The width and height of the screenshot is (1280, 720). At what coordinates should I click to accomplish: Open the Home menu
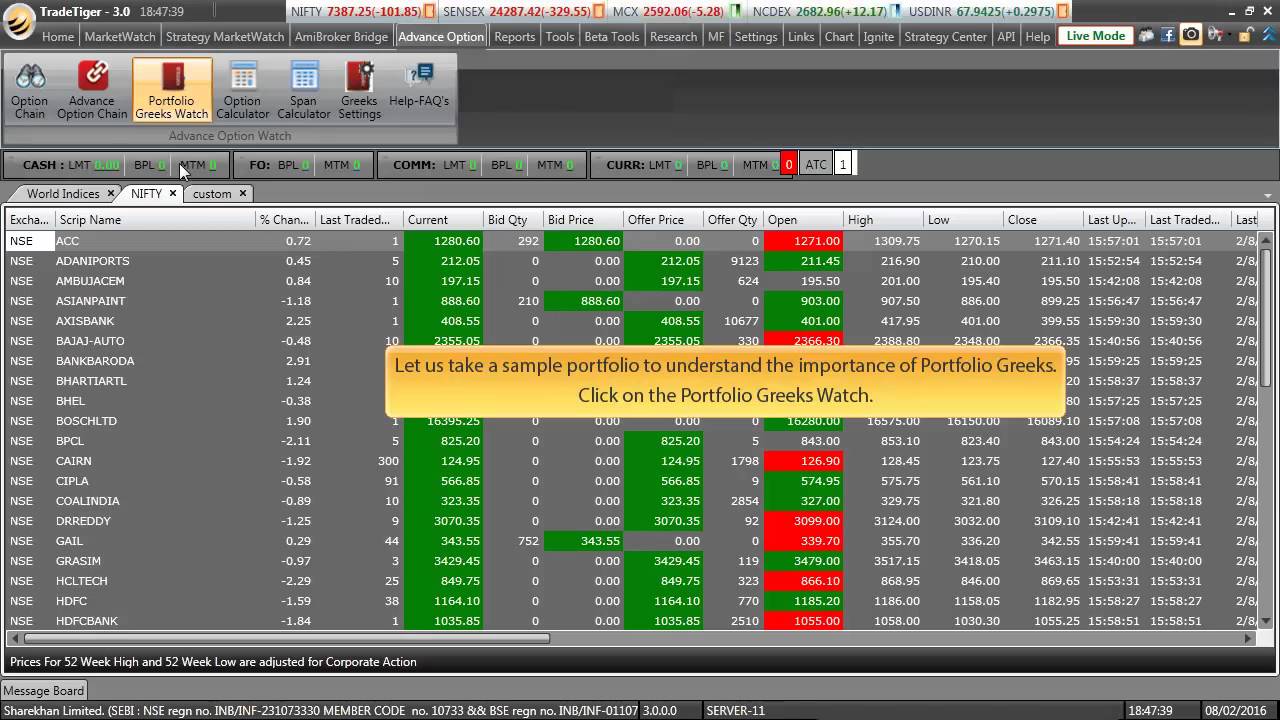(x=58, y=36)
